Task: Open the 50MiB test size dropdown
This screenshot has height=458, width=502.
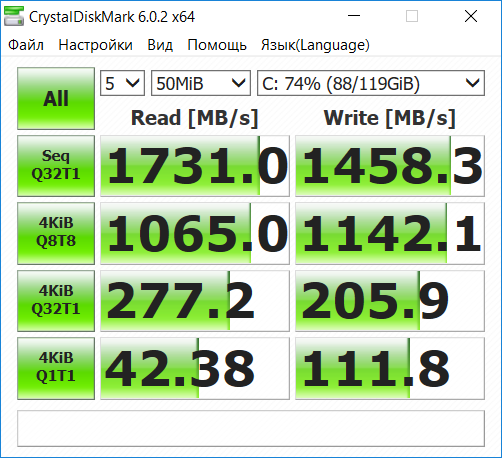Action: pos(201,83)
